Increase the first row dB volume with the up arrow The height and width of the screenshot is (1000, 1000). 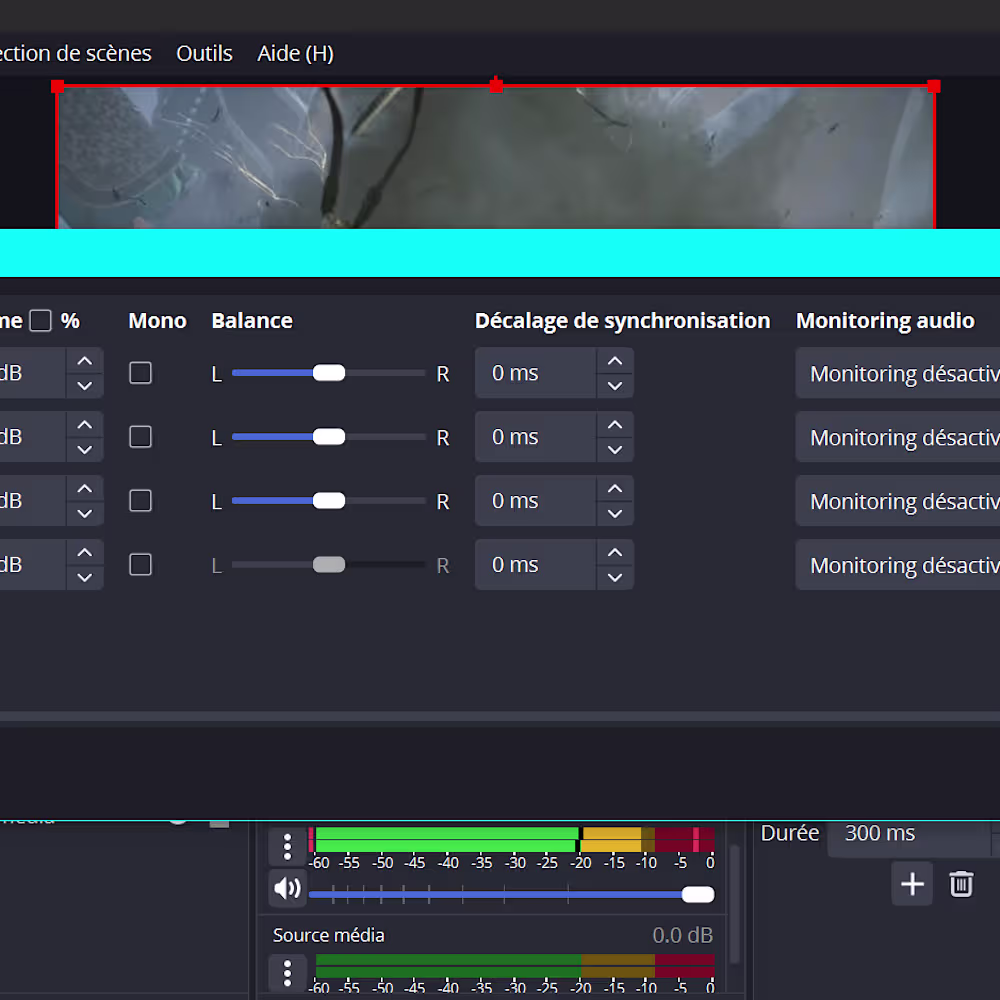click(x=84, y=361)
